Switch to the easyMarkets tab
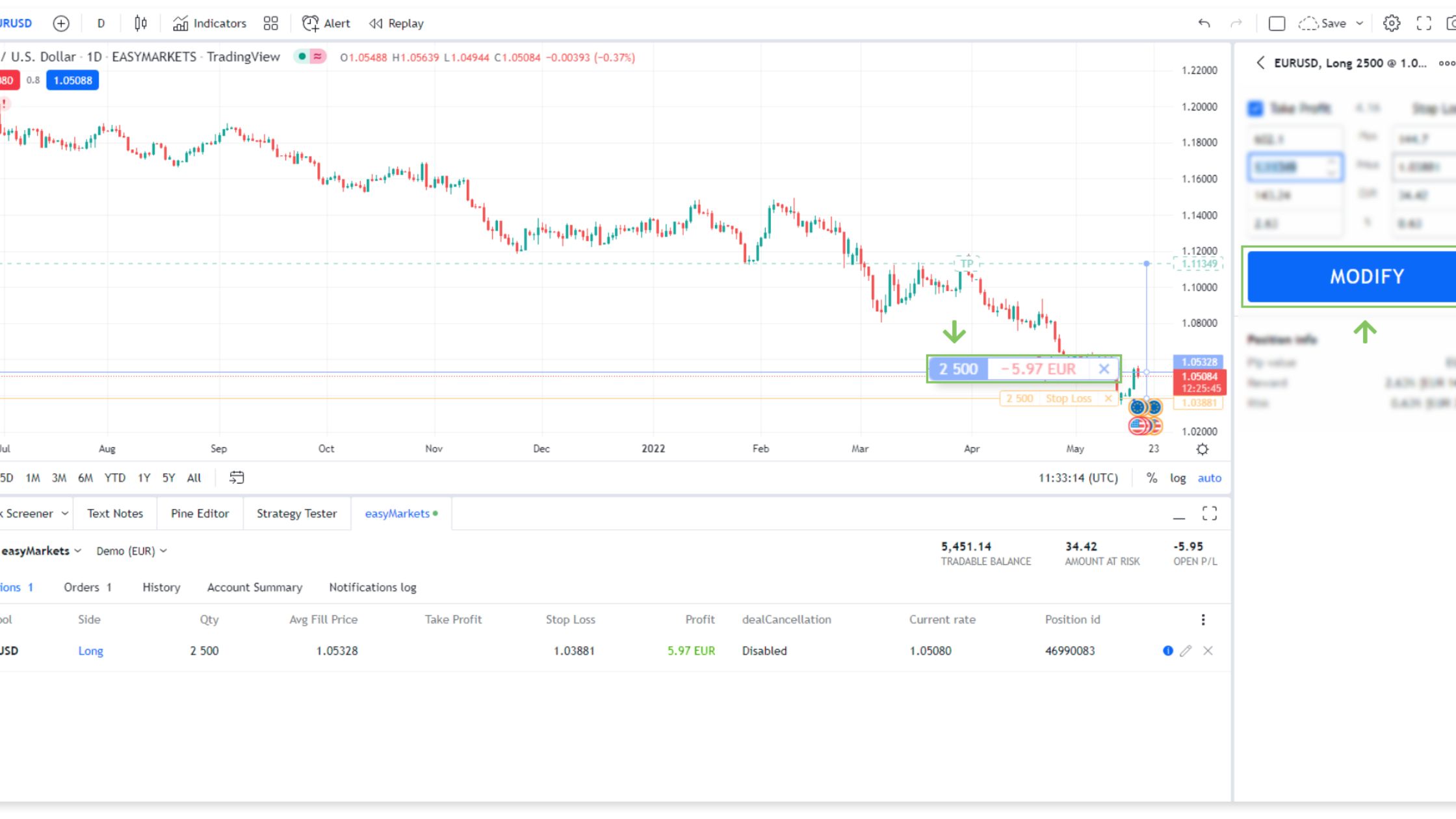Screen dimensions: 1456x819 coord(401,513)
